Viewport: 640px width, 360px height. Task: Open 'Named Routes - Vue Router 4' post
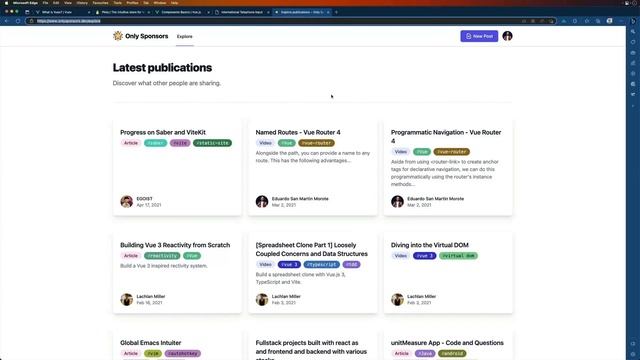(298, 132)
